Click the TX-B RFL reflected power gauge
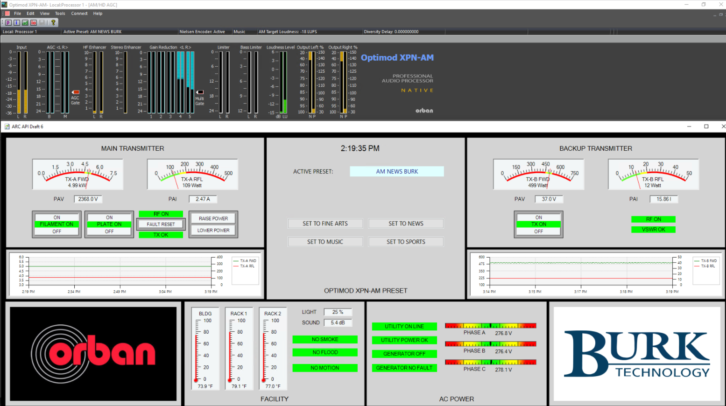This screenshot has height=406, width=726. pyautogui.click(x=653, y=175)
